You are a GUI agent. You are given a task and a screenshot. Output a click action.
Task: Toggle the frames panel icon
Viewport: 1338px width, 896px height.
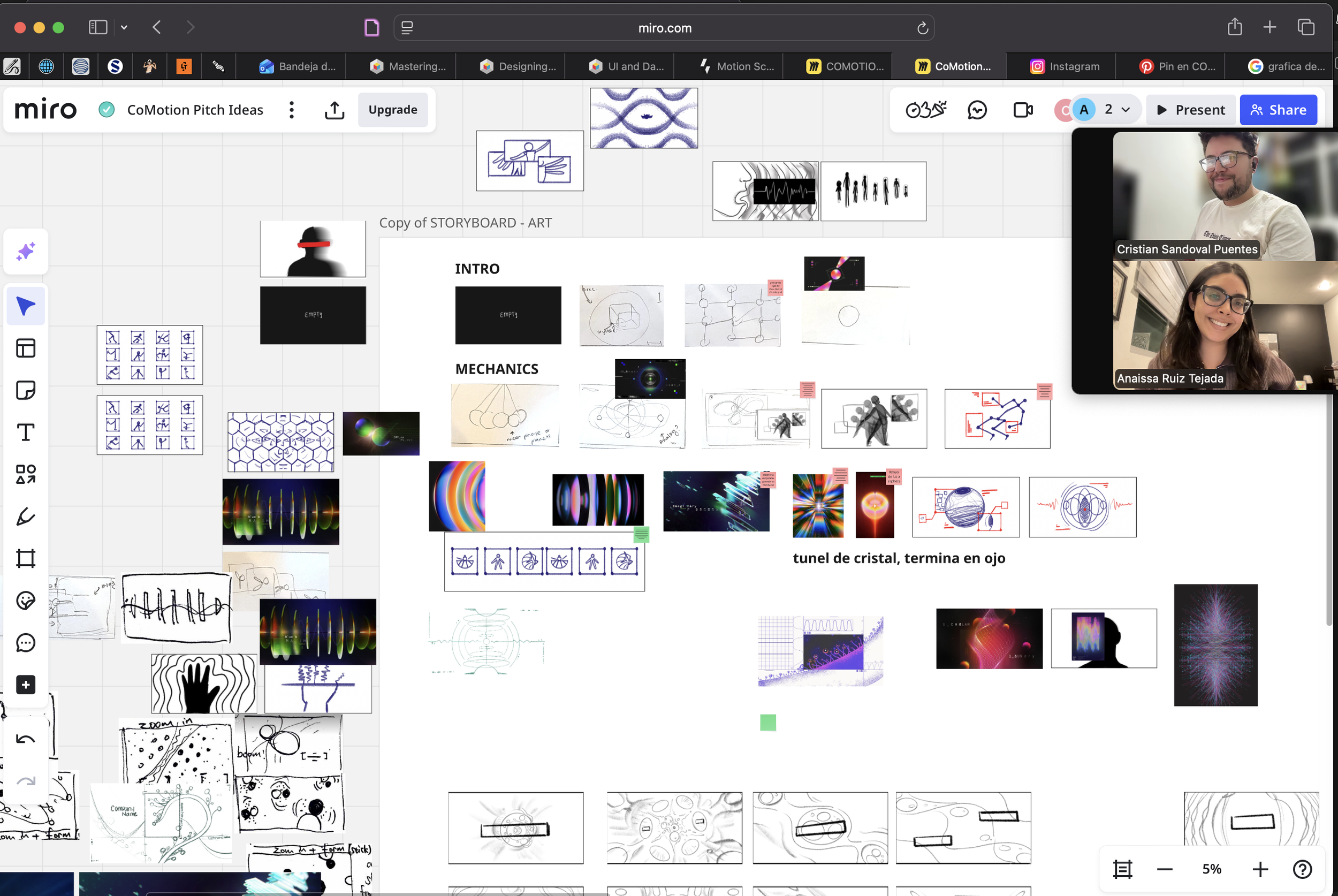(x=1122, y=869)
